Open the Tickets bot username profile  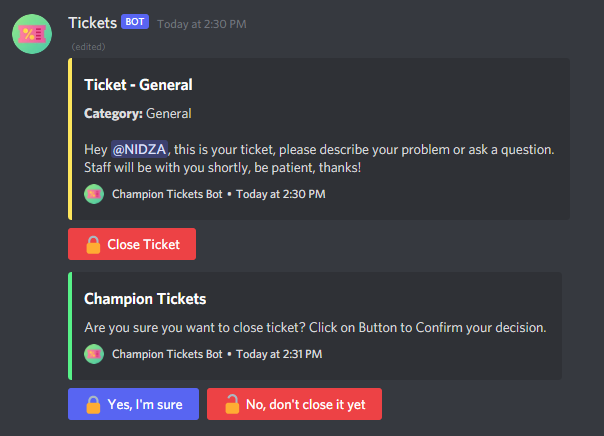[x=91, y=22]
